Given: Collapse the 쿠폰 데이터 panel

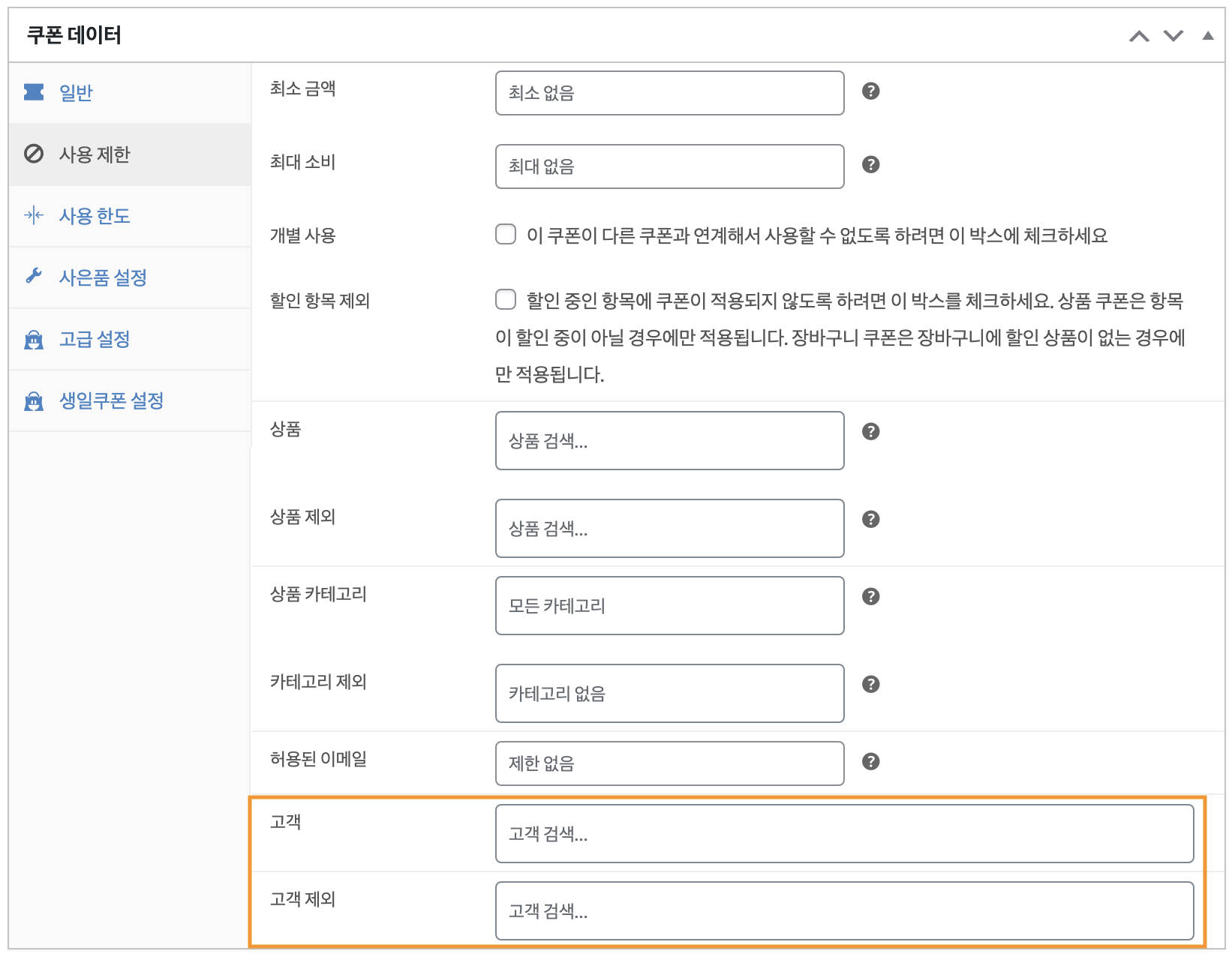Looking at the screenshot, I should 1208,35.
